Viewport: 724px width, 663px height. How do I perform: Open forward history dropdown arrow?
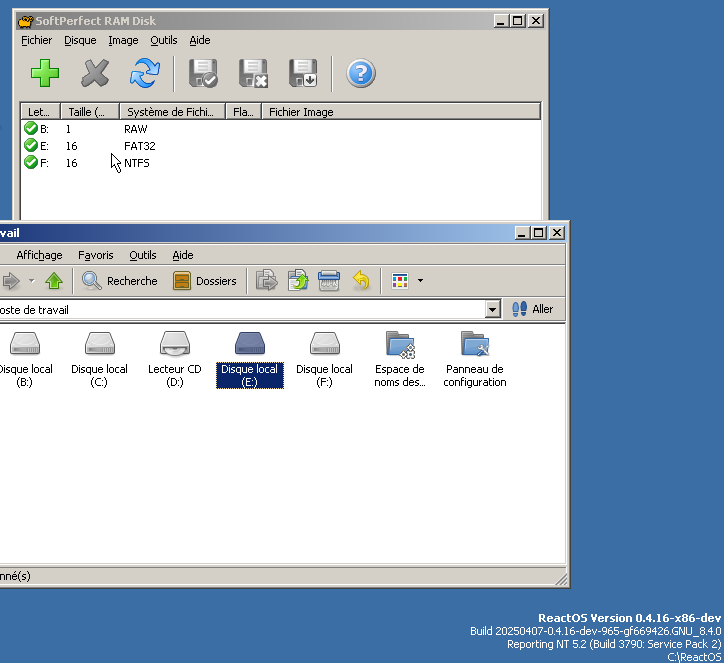pyautogui.click(x=31, y=281)
